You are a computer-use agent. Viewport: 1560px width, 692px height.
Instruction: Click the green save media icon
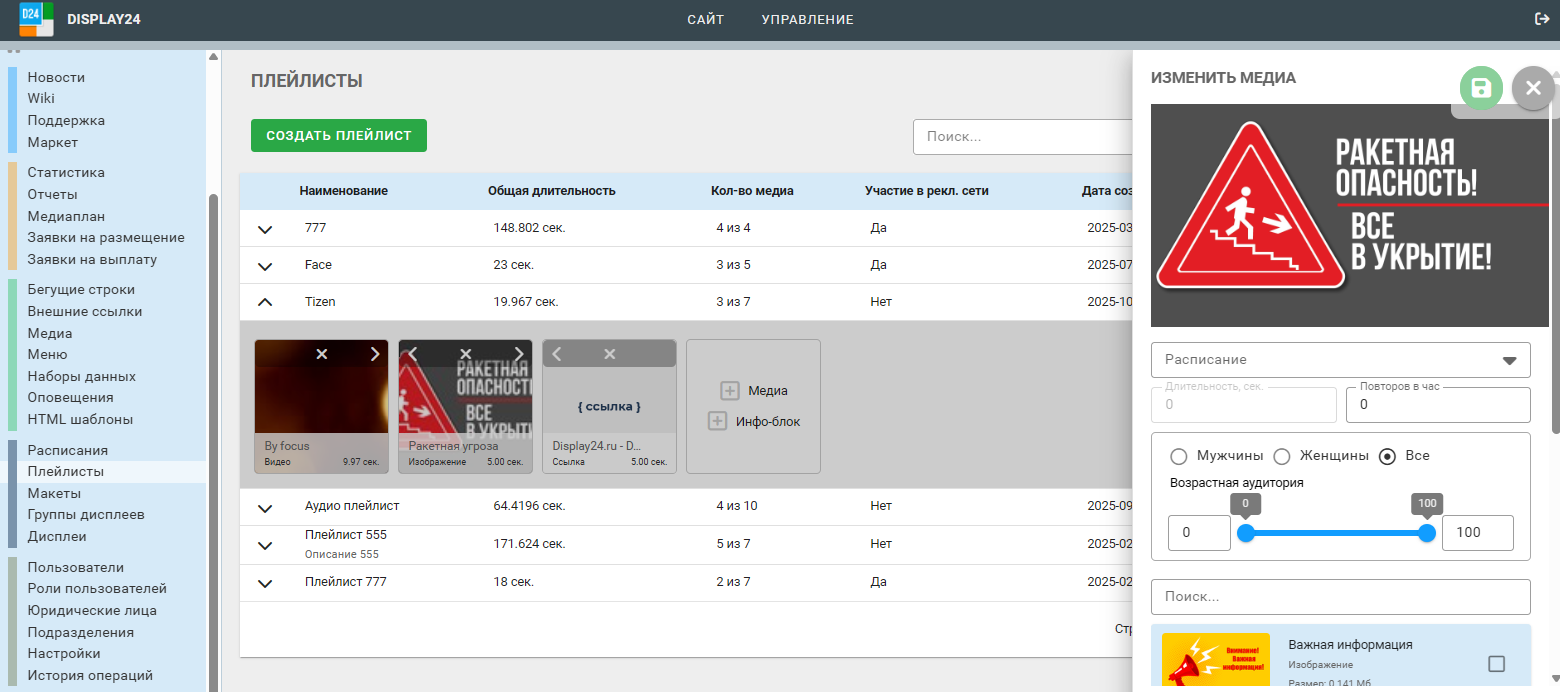pos(1481,88)
